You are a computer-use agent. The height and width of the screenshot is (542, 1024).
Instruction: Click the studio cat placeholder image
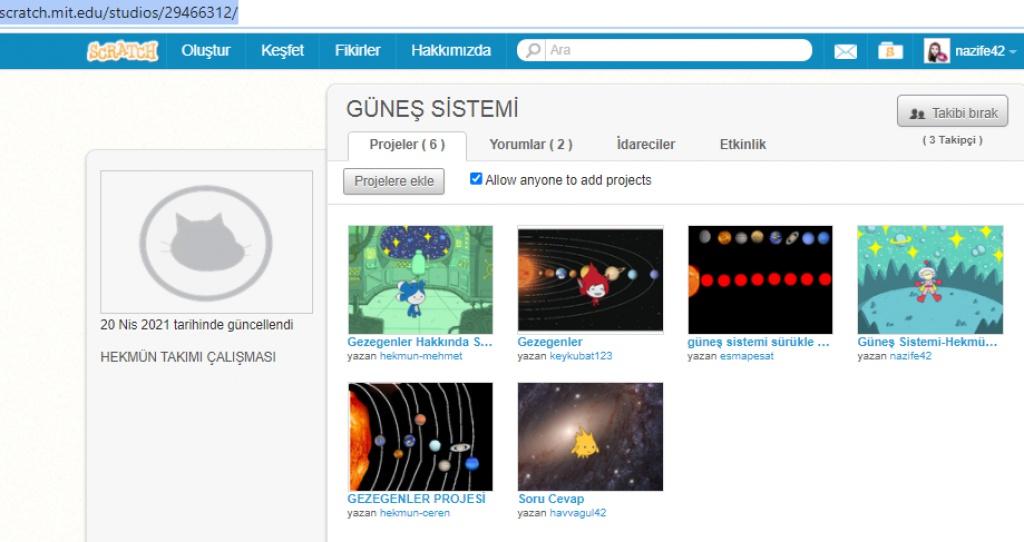click(x=206, y=241)
